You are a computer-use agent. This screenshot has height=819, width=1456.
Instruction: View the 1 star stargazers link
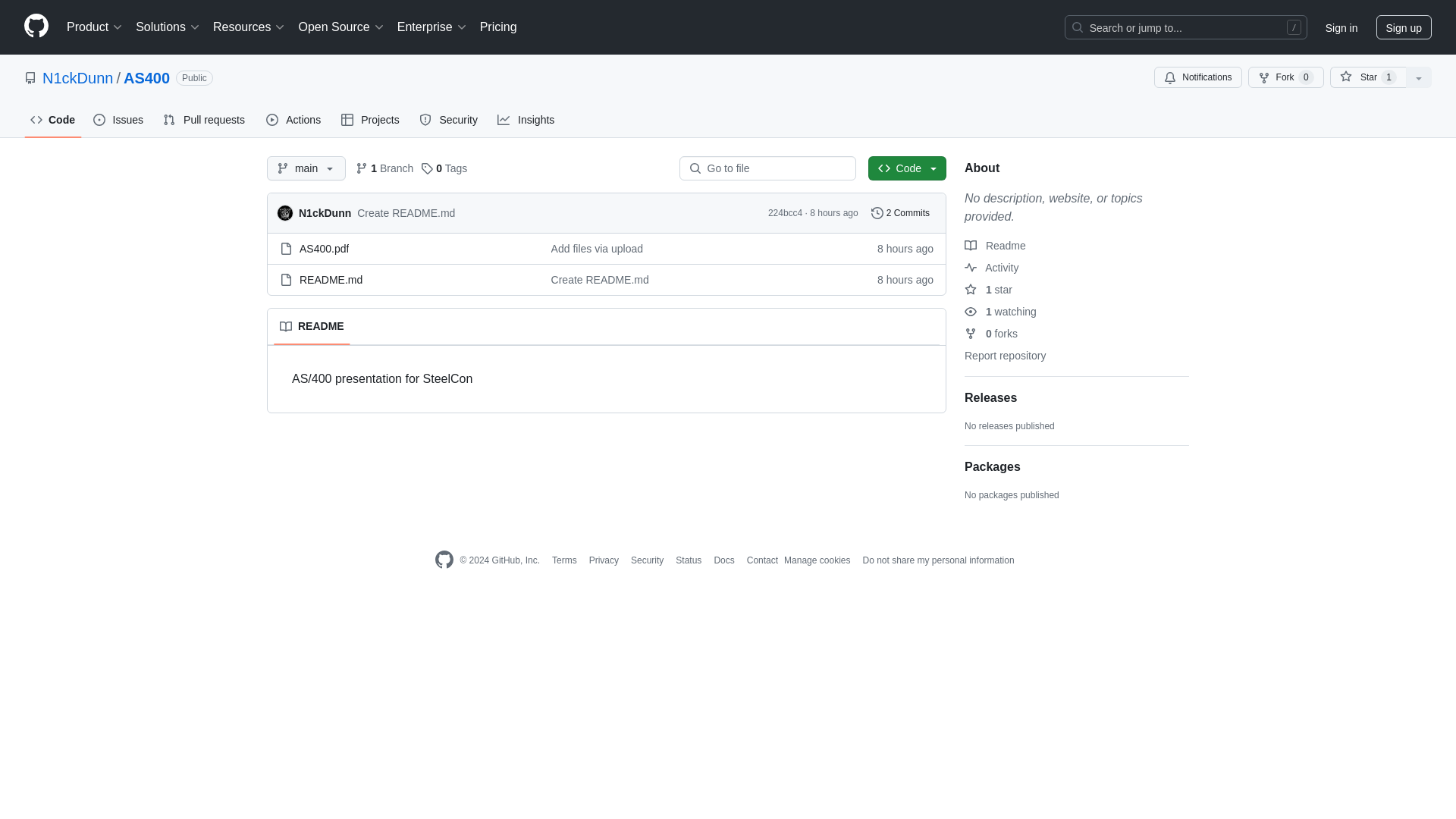[988, 290]
